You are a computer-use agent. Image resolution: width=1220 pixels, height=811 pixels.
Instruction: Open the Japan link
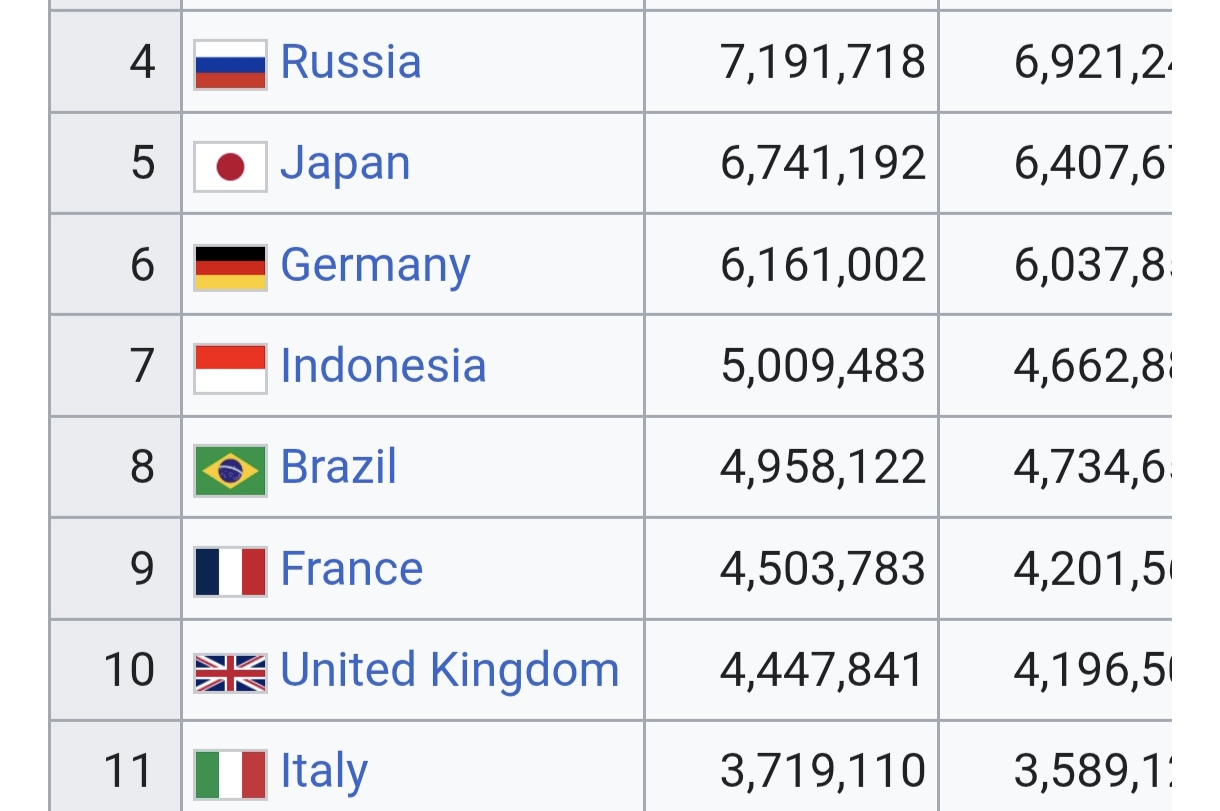pos(345,165)
